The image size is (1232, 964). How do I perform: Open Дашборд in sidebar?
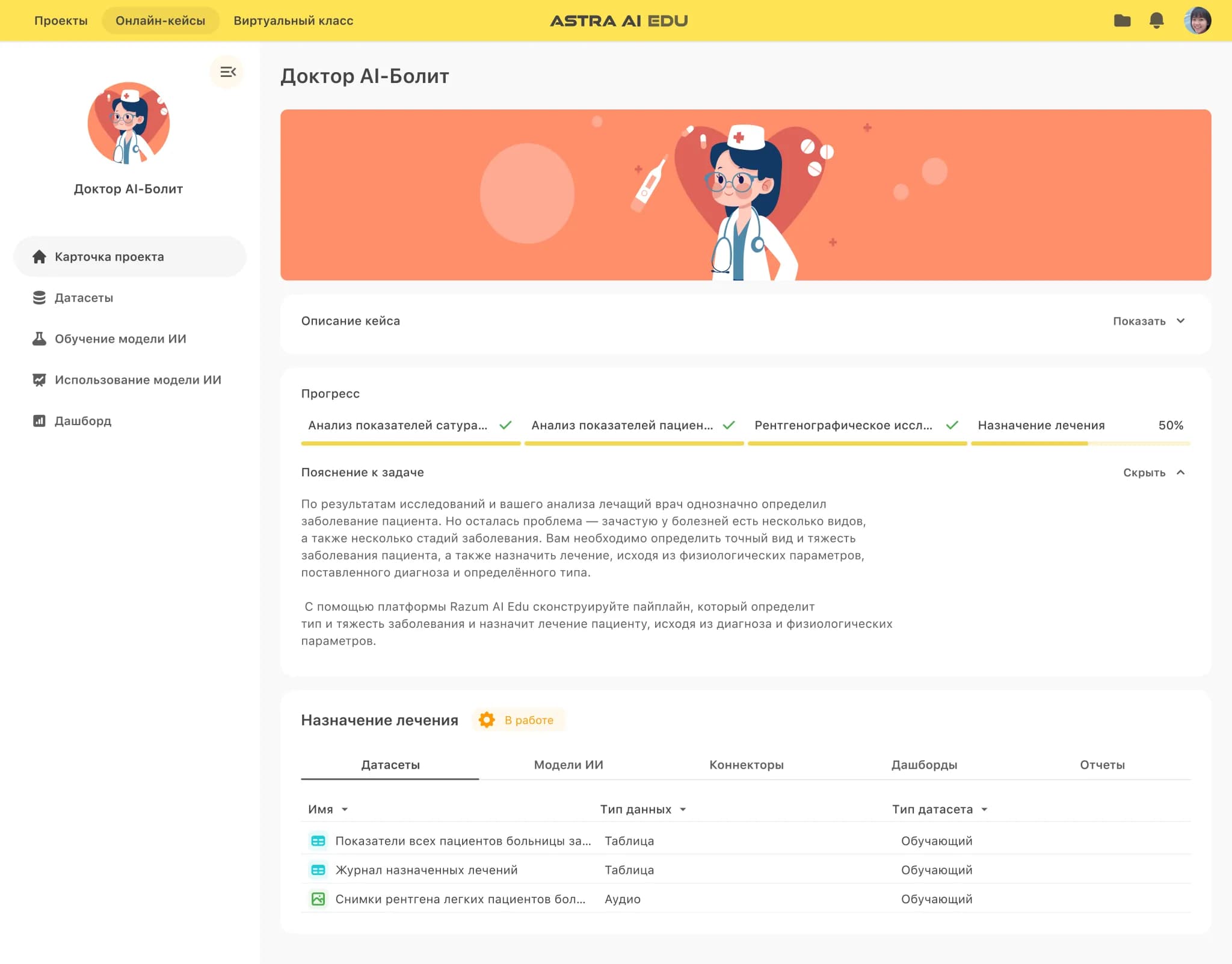[130, 421]
